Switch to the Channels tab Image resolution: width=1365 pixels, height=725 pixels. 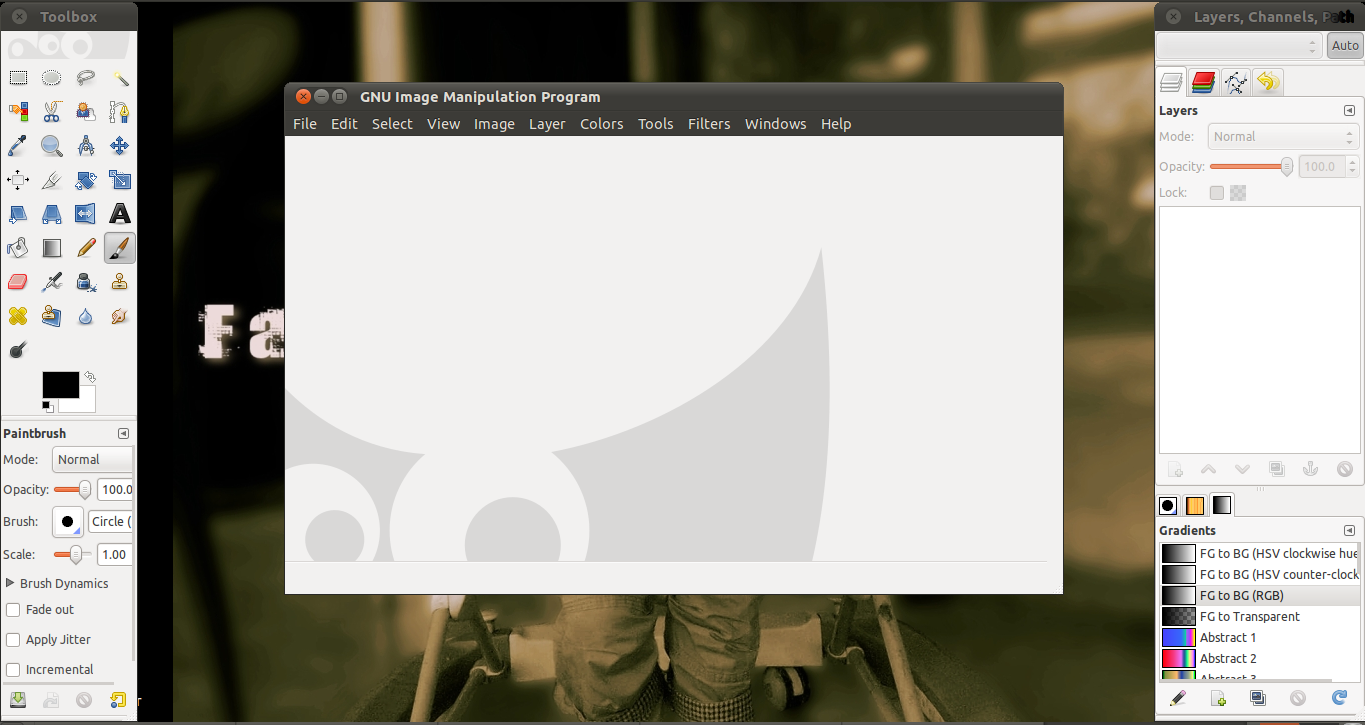(1203, 81)
